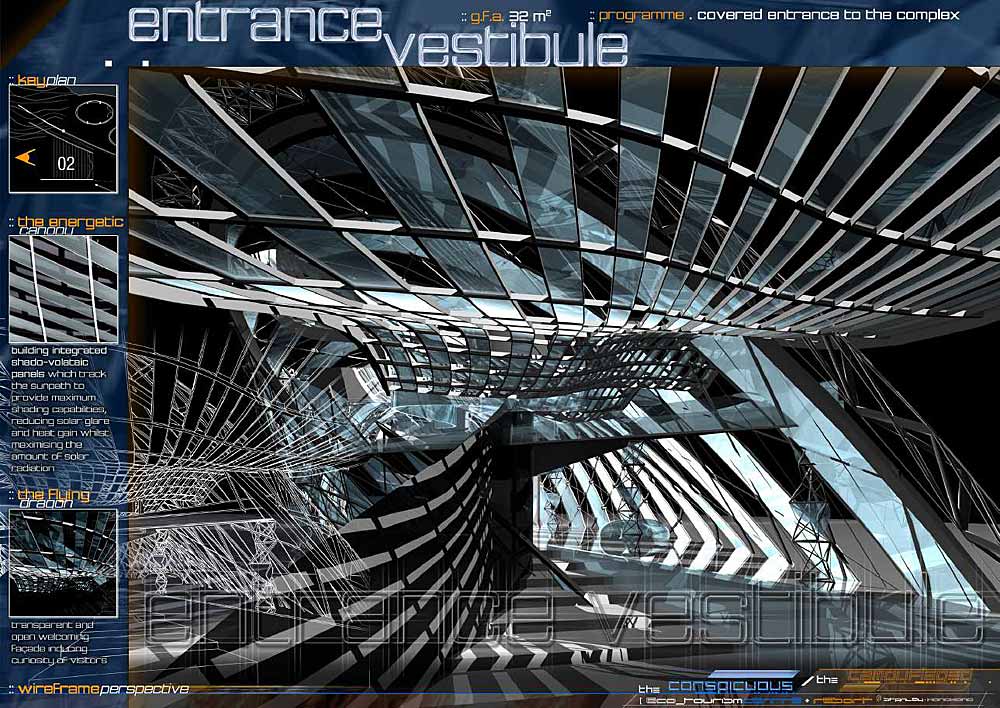Click the 02 marker in key plan
1000x708 pixels.
pos(66,163)
